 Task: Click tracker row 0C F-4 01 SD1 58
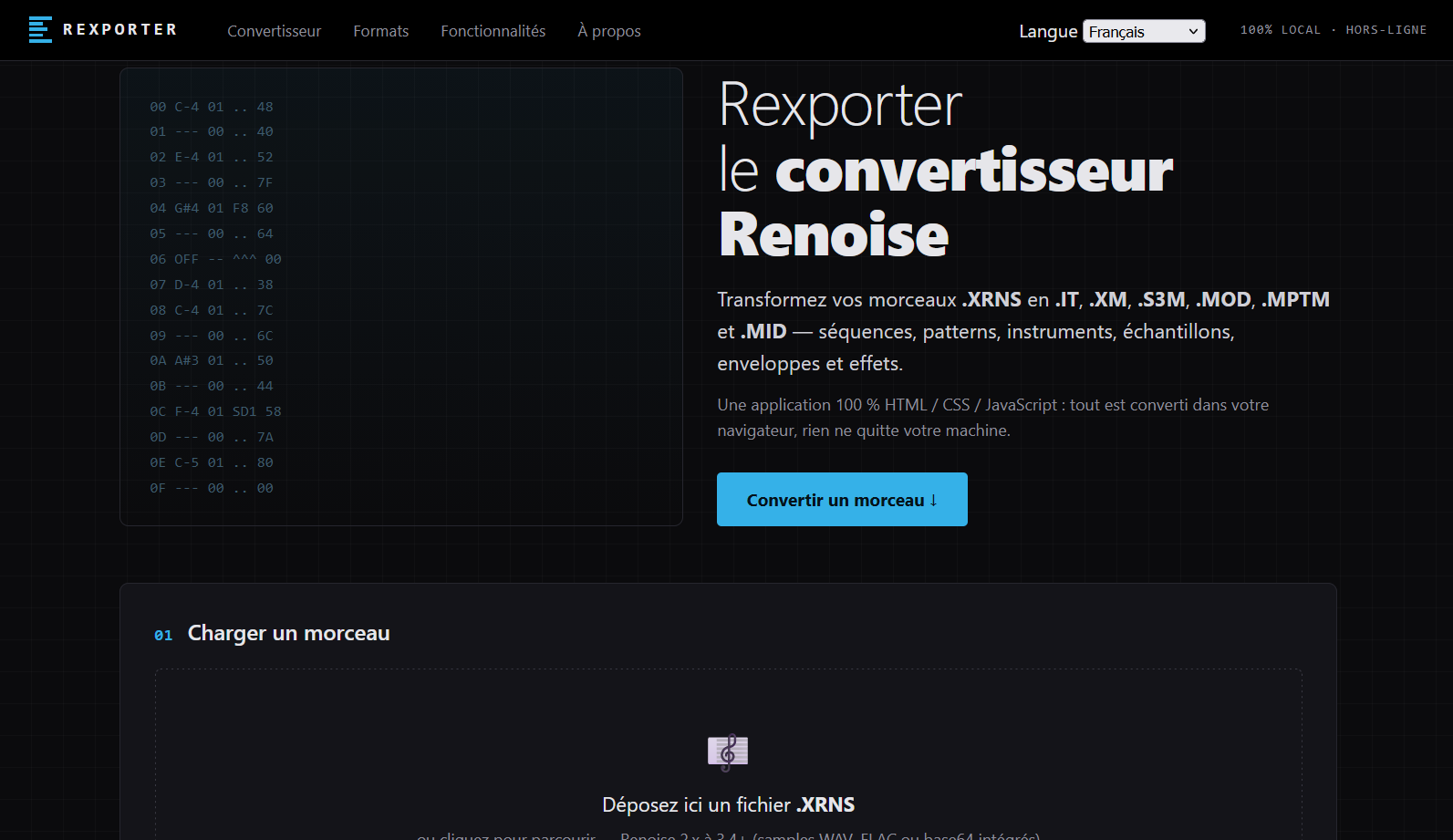(215, 411)
